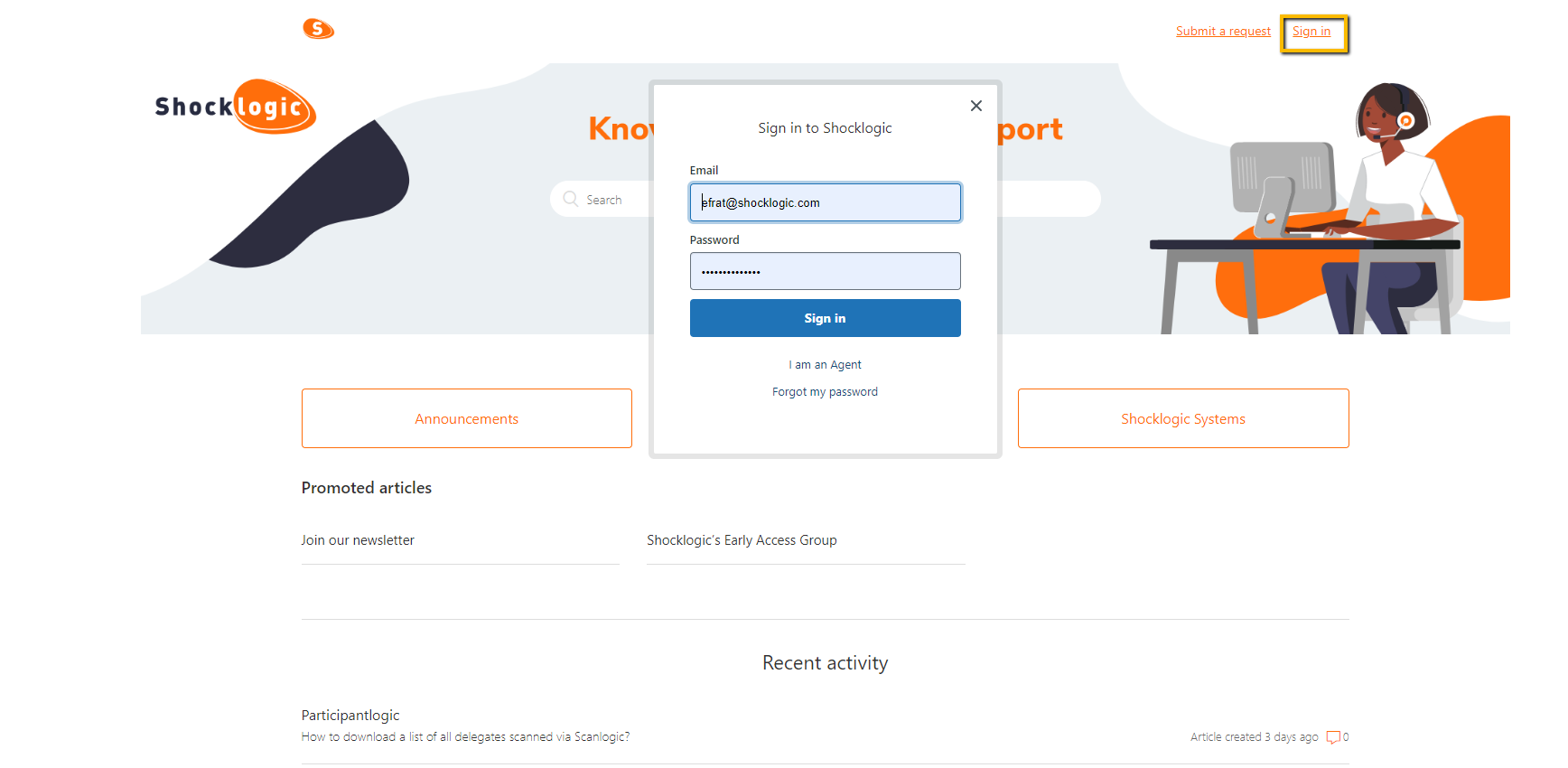This screenshot has height=768, width=1568.
Task: Click the Sign in link in header
Action: [1311, 32]
